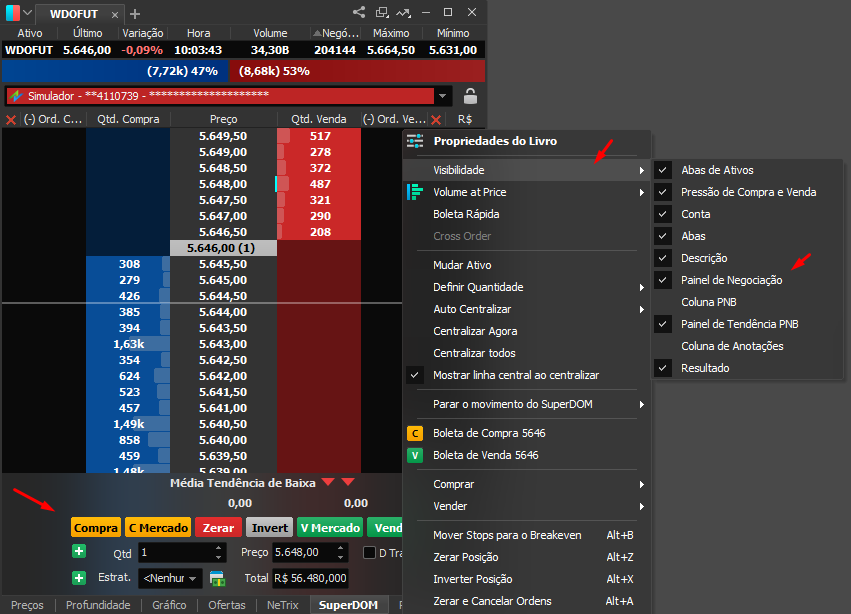Click the Zerar button

(220, 527)
